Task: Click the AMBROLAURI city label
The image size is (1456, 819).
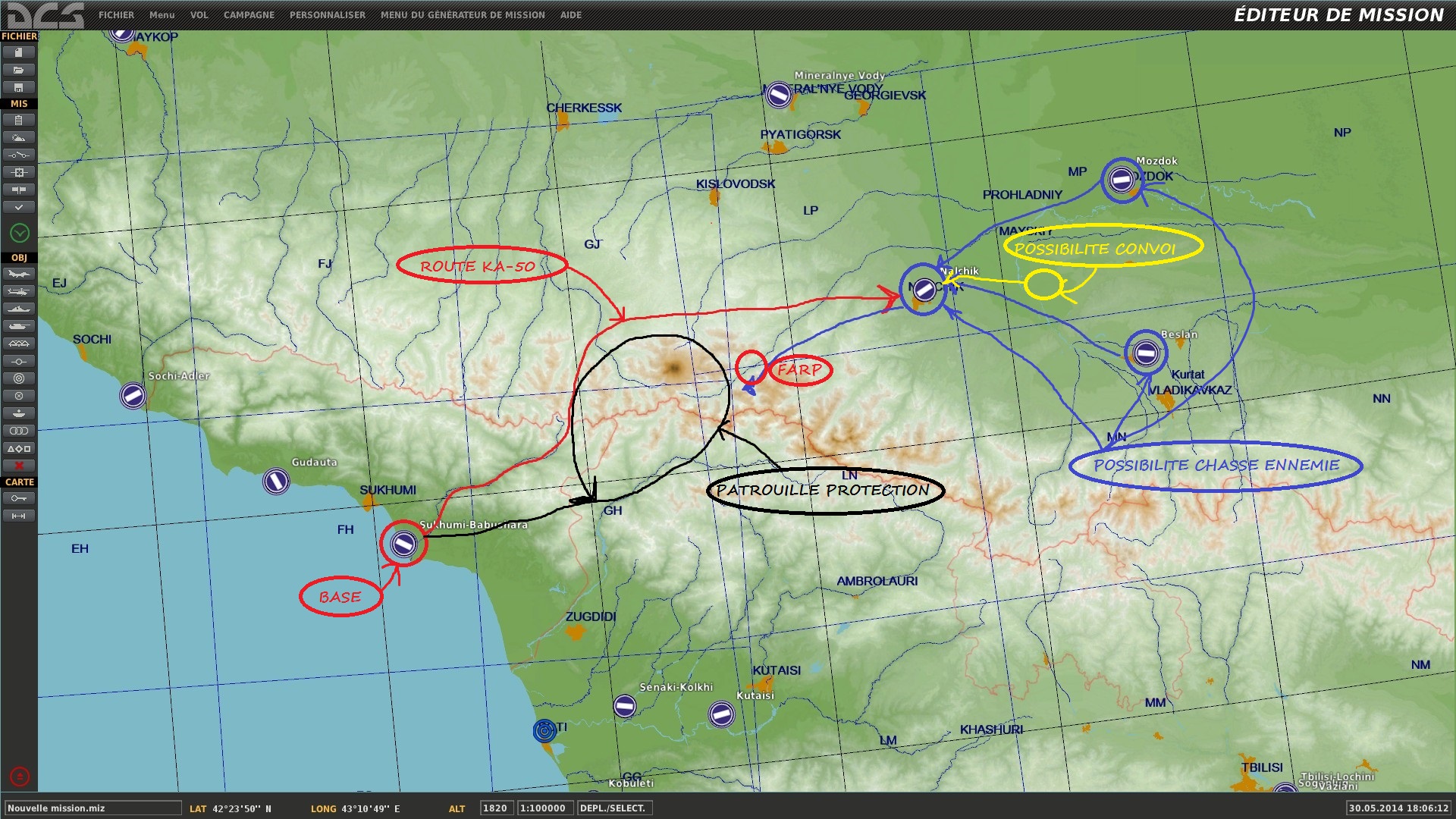Action: pyautogui.click(x=877, y=581)
